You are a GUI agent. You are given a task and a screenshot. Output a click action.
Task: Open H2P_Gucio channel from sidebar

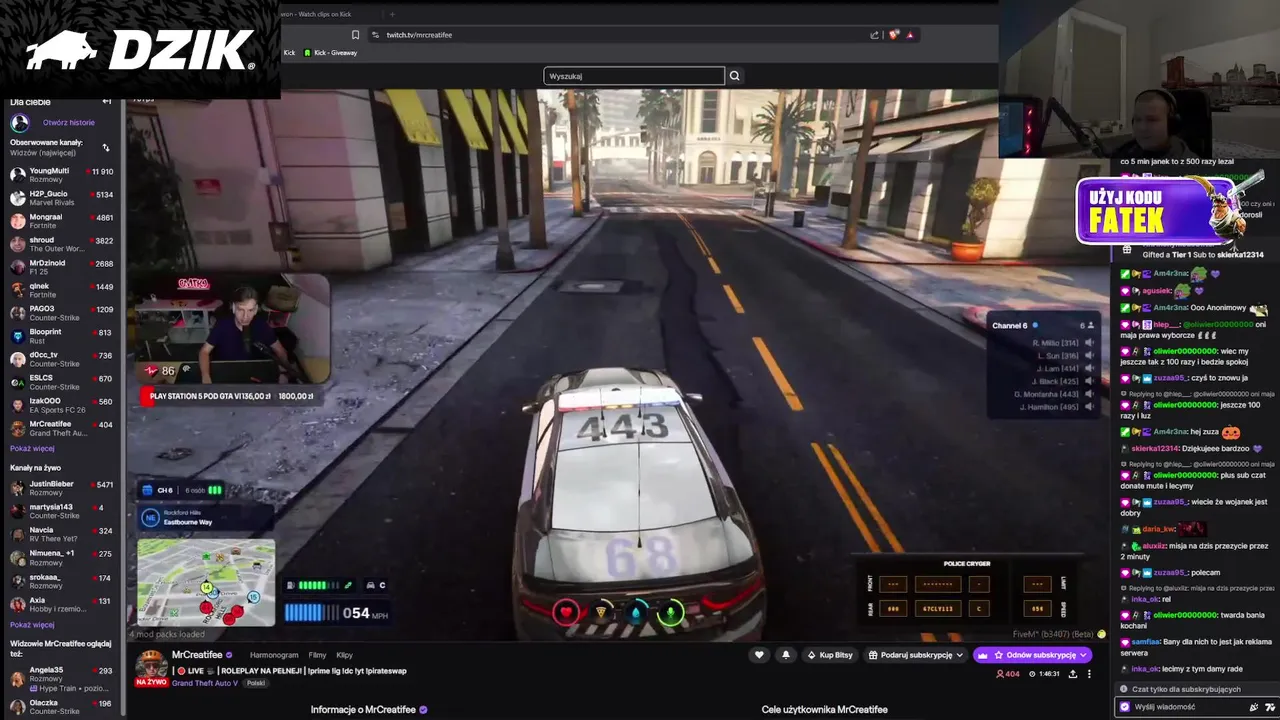62,198
